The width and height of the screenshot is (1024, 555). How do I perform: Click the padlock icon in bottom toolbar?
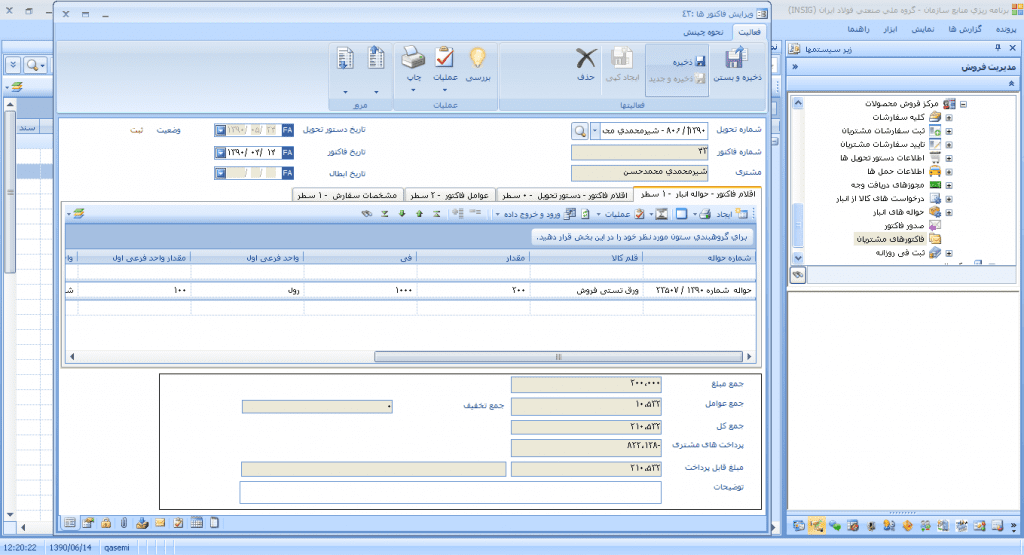105,522
